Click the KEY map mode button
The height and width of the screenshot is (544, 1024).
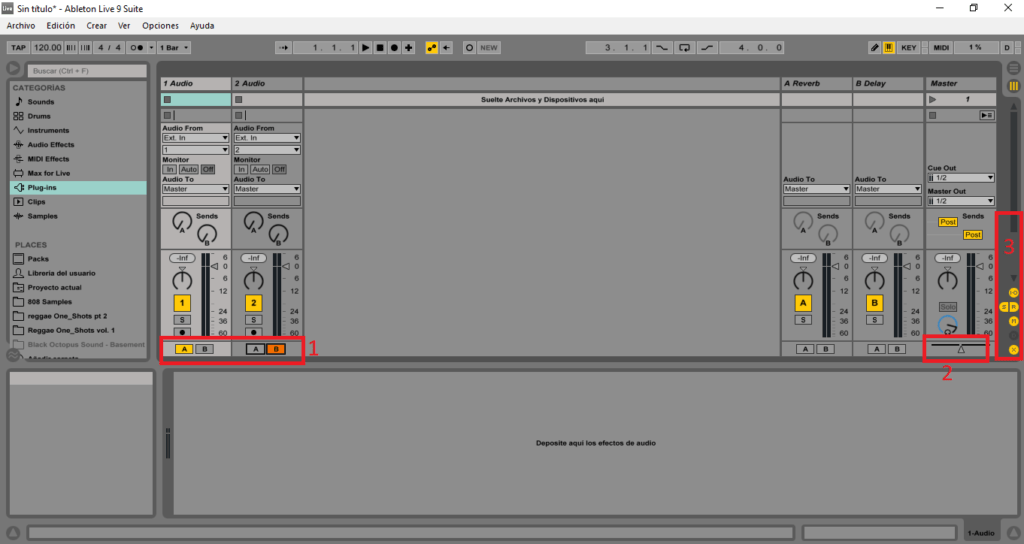pyautogui.click(x=908, y=47)
